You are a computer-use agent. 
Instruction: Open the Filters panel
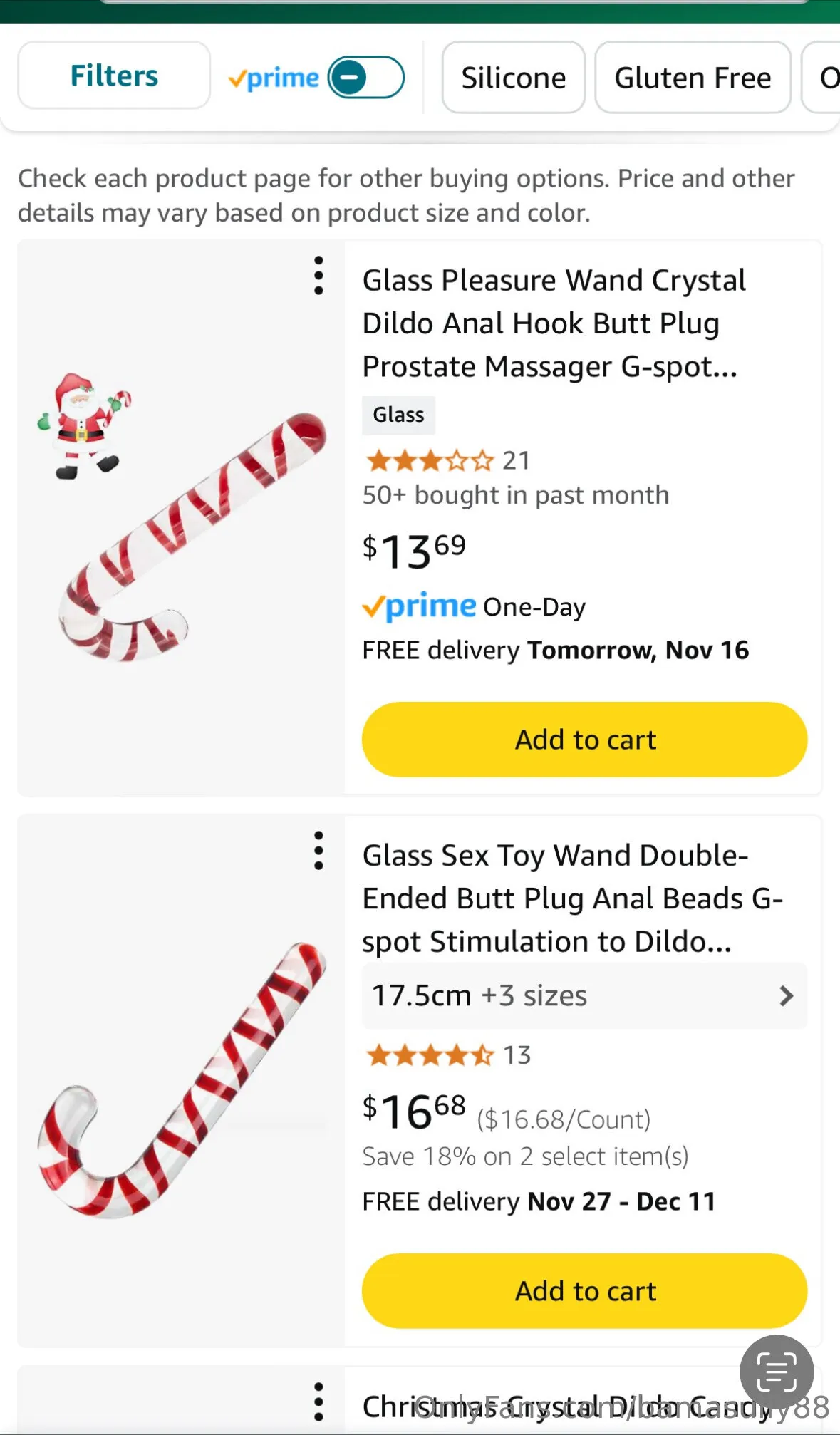(x=114, y=76)
